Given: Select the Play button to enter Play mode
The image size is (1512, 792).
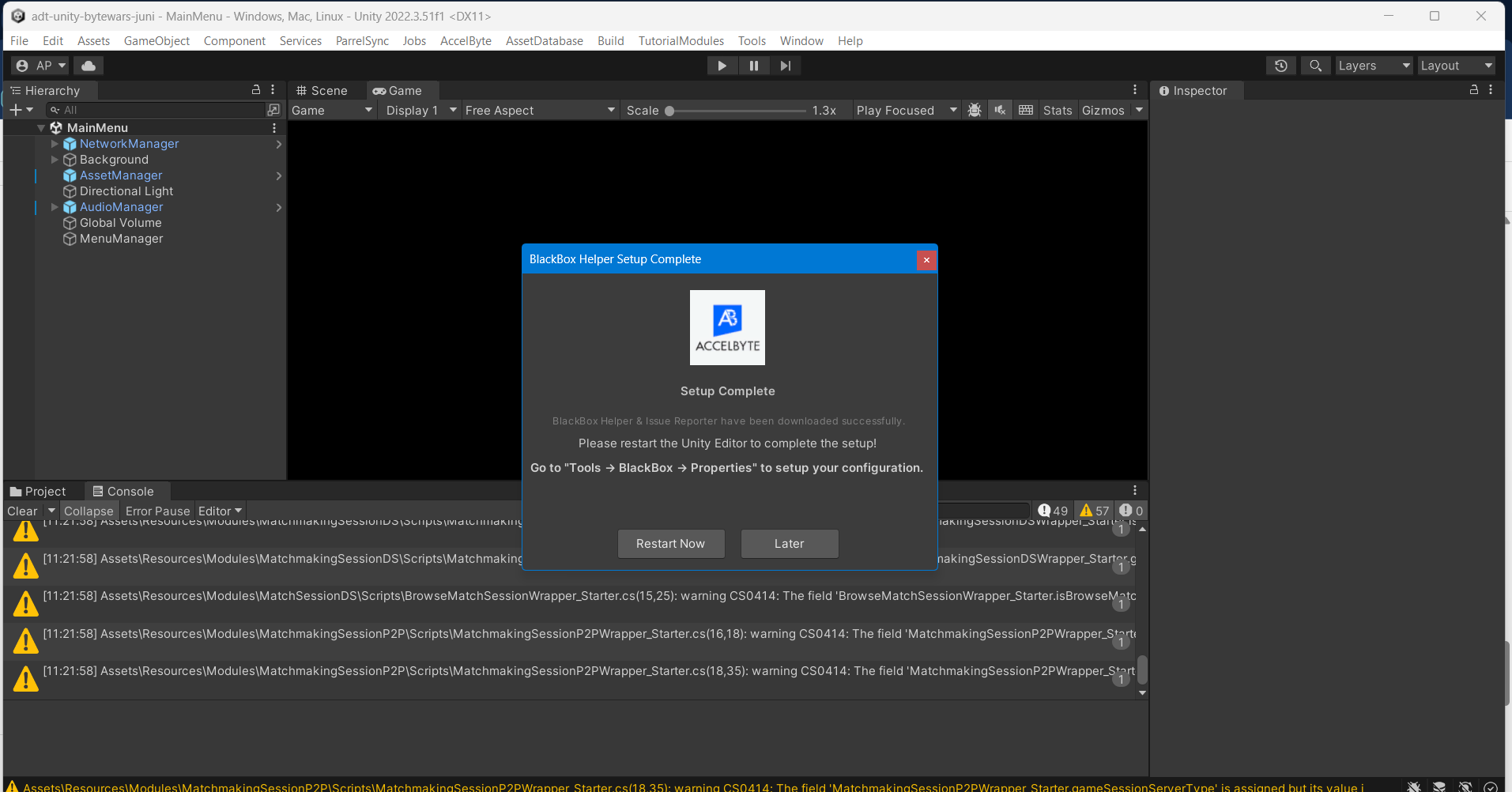Looking at the screenshot, I should (x=721, y=65).
